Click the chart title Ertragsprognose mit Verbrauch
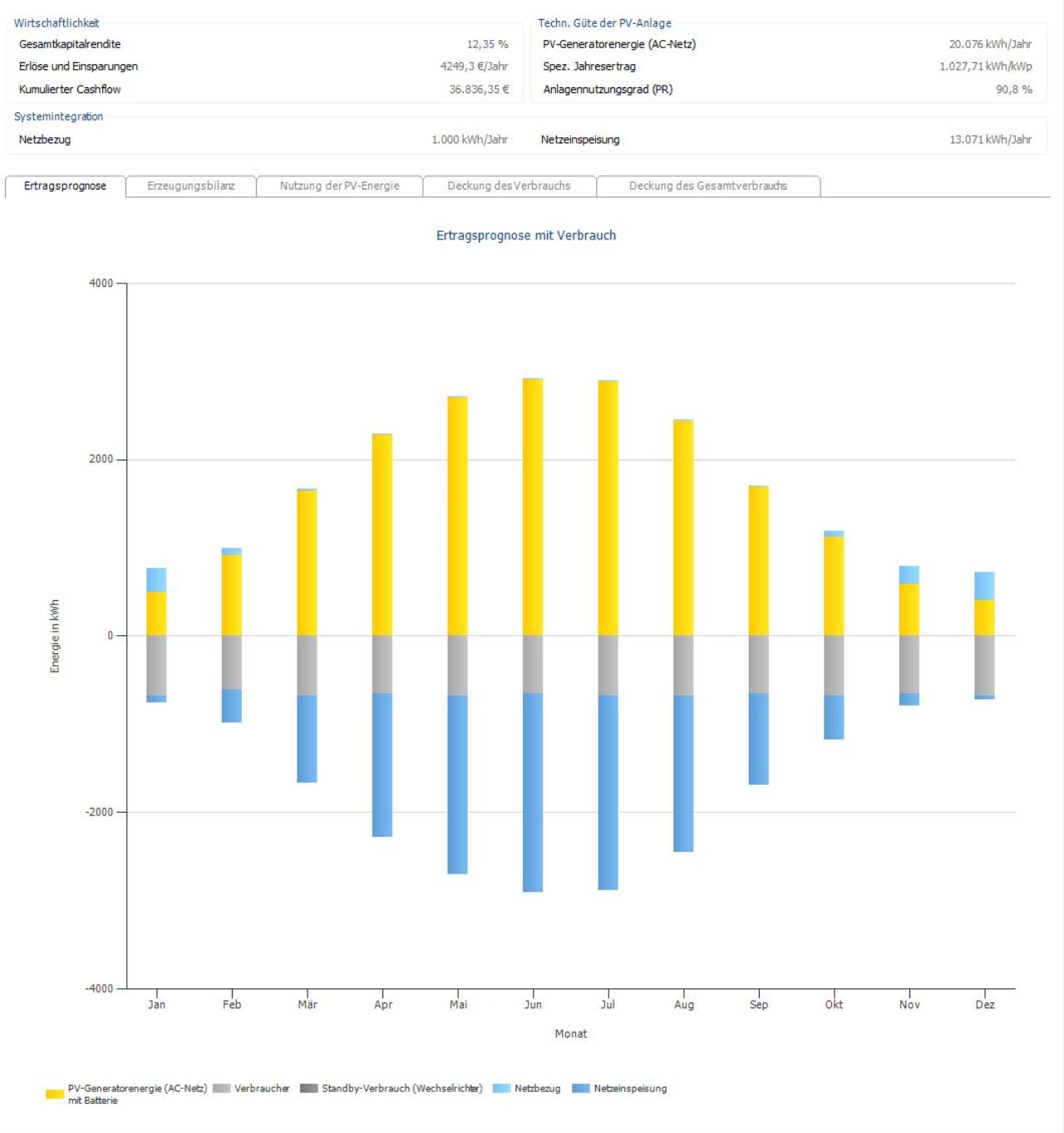This screenshot has height=1133, width=1064. coord(526,235)
